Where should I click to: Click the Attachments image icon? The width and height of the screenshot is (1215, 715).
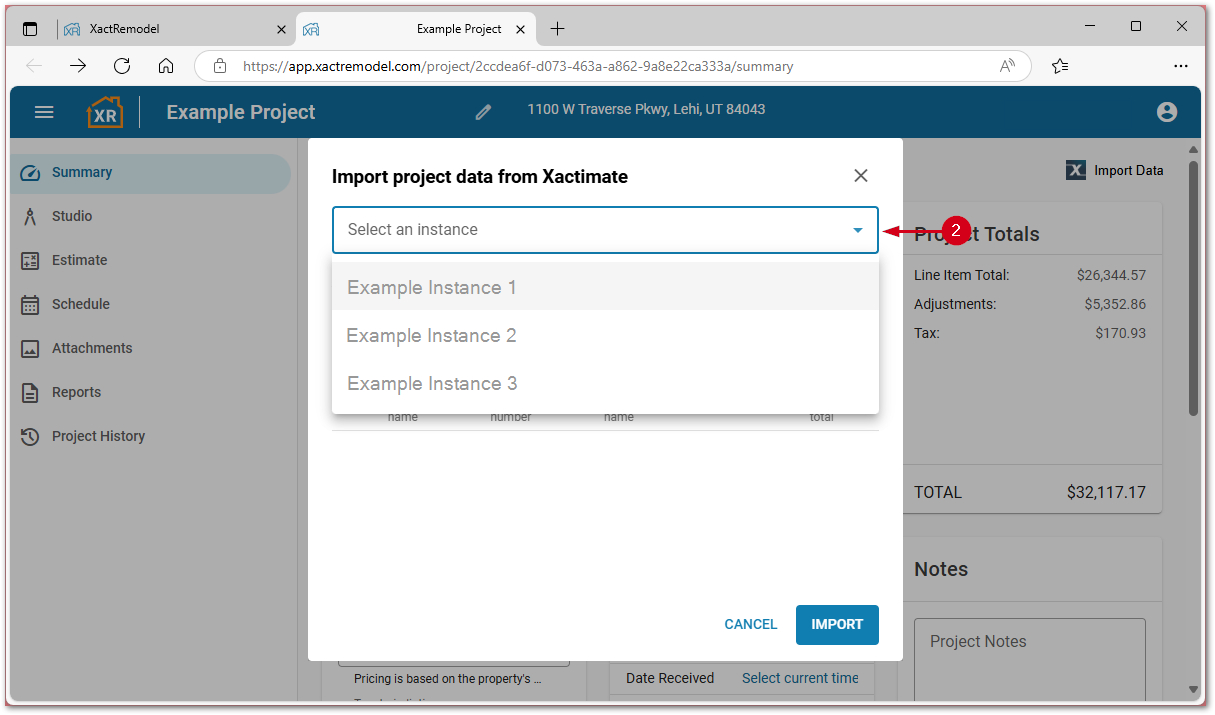30,348
